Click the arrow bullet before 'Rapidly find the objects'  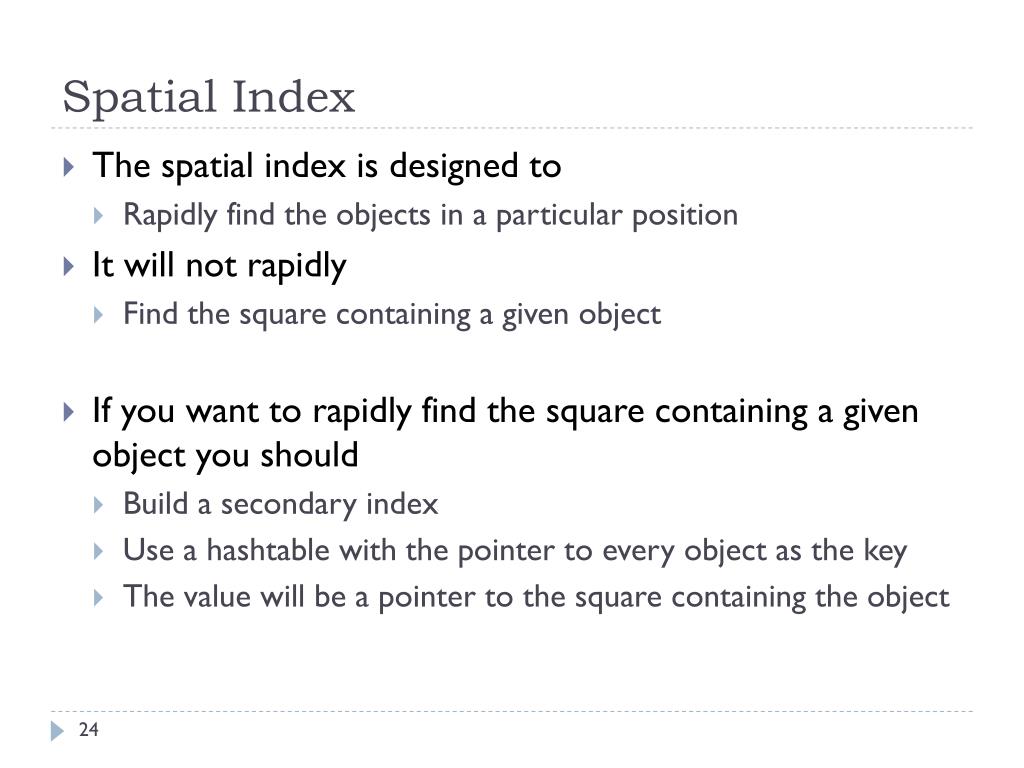pos(99,216)
